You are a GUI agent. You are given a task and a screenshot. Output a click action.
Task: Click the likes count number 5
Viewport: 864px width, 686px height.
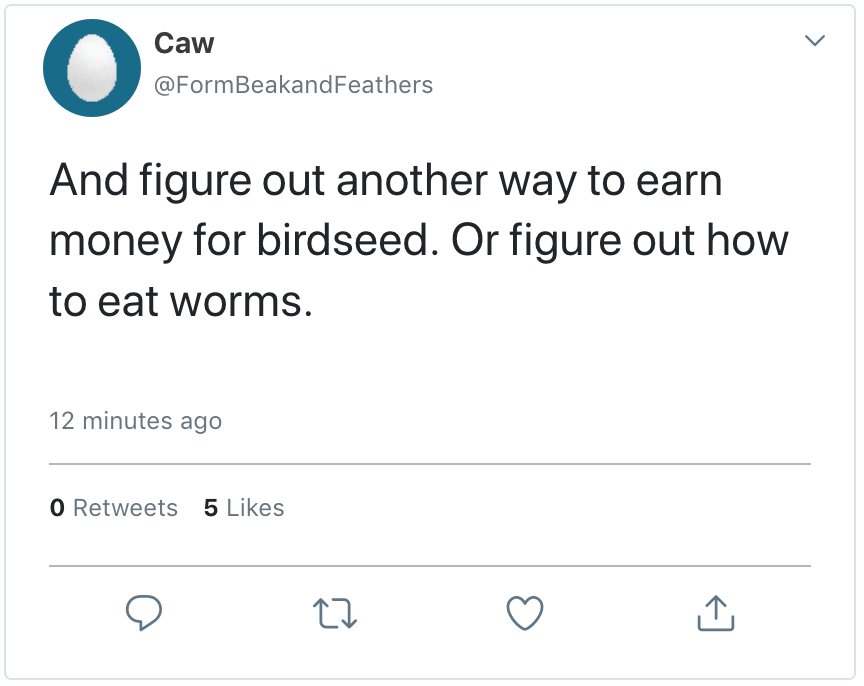210,508
